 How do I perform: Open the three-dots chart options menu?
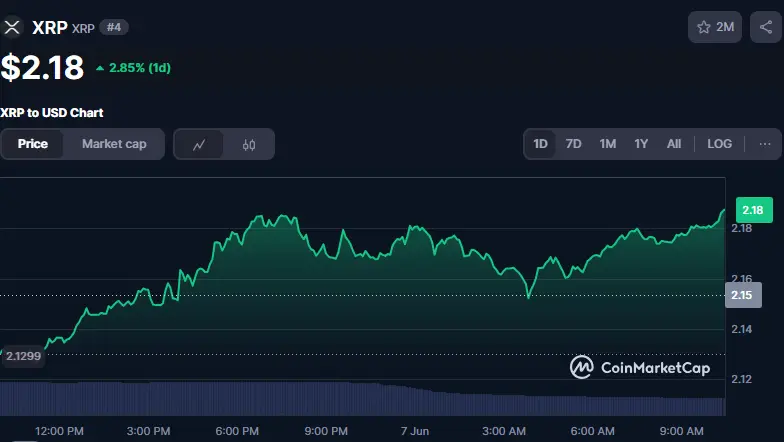(764, 144)
